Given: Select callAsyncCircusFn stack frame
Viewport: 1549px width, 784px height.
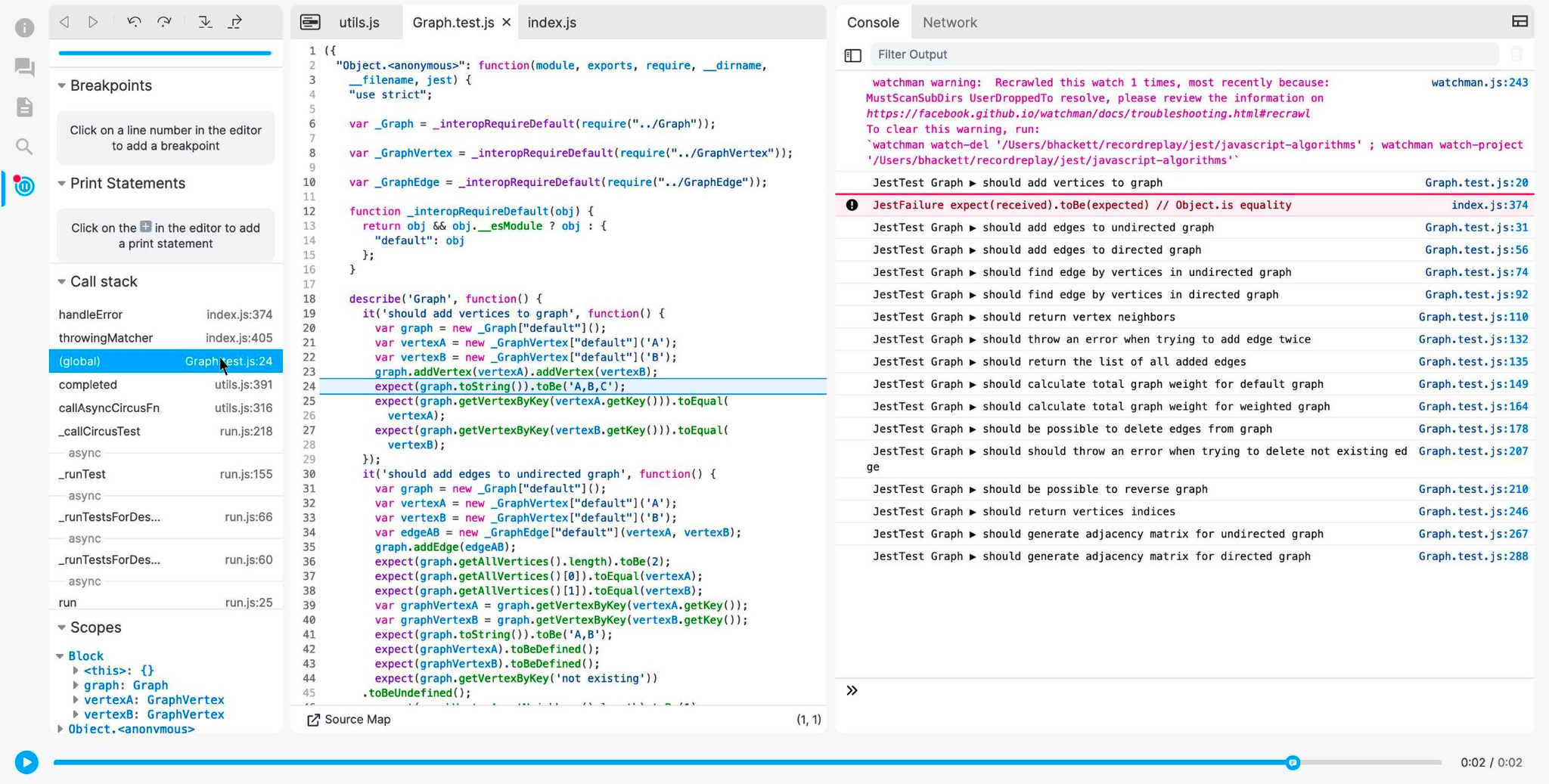Looking at the screenshot, I should click(166, 408).
